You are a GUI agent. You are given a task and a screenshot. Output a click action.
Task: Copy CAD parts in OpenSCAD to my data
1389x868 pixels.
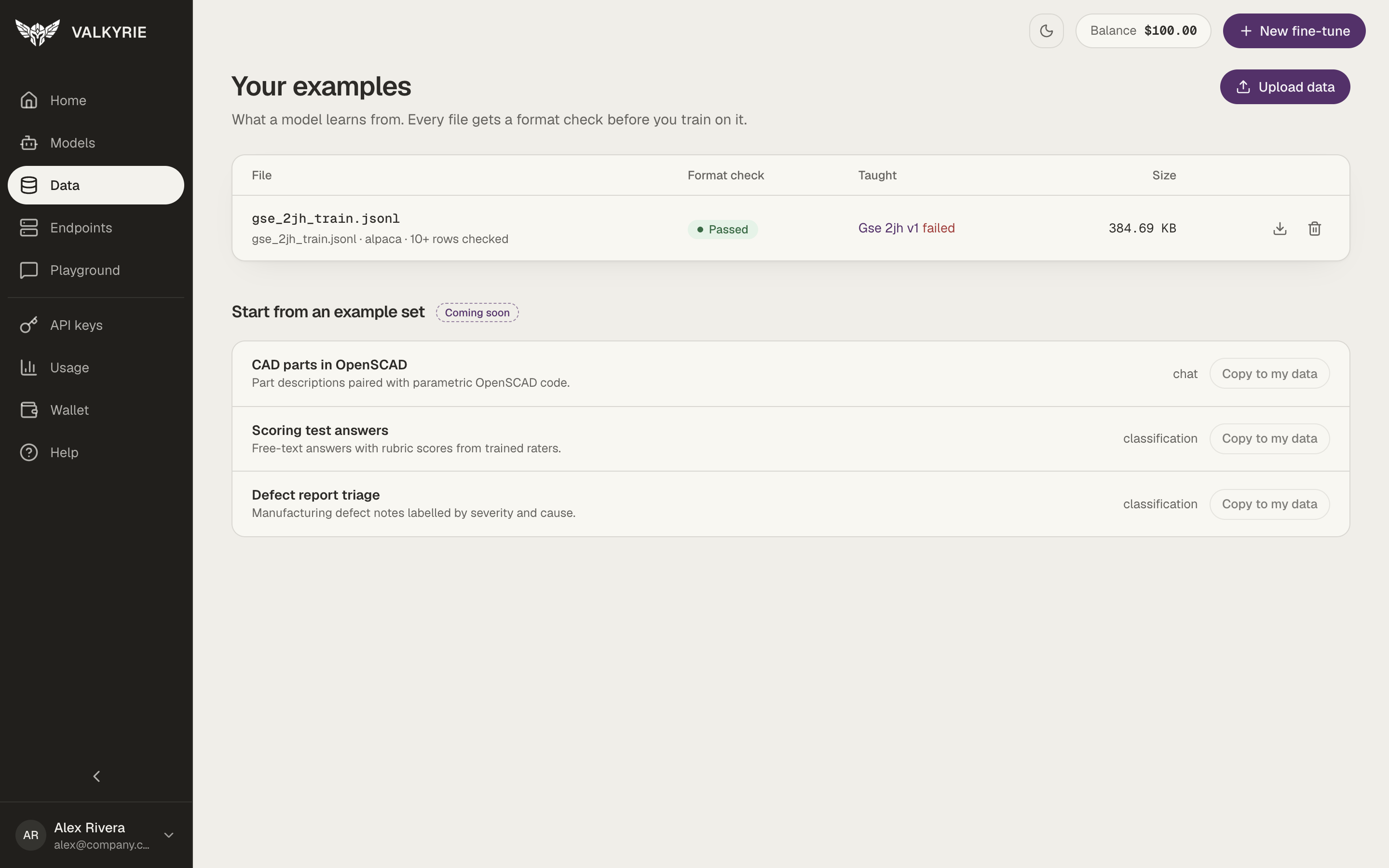(1269, 374)
